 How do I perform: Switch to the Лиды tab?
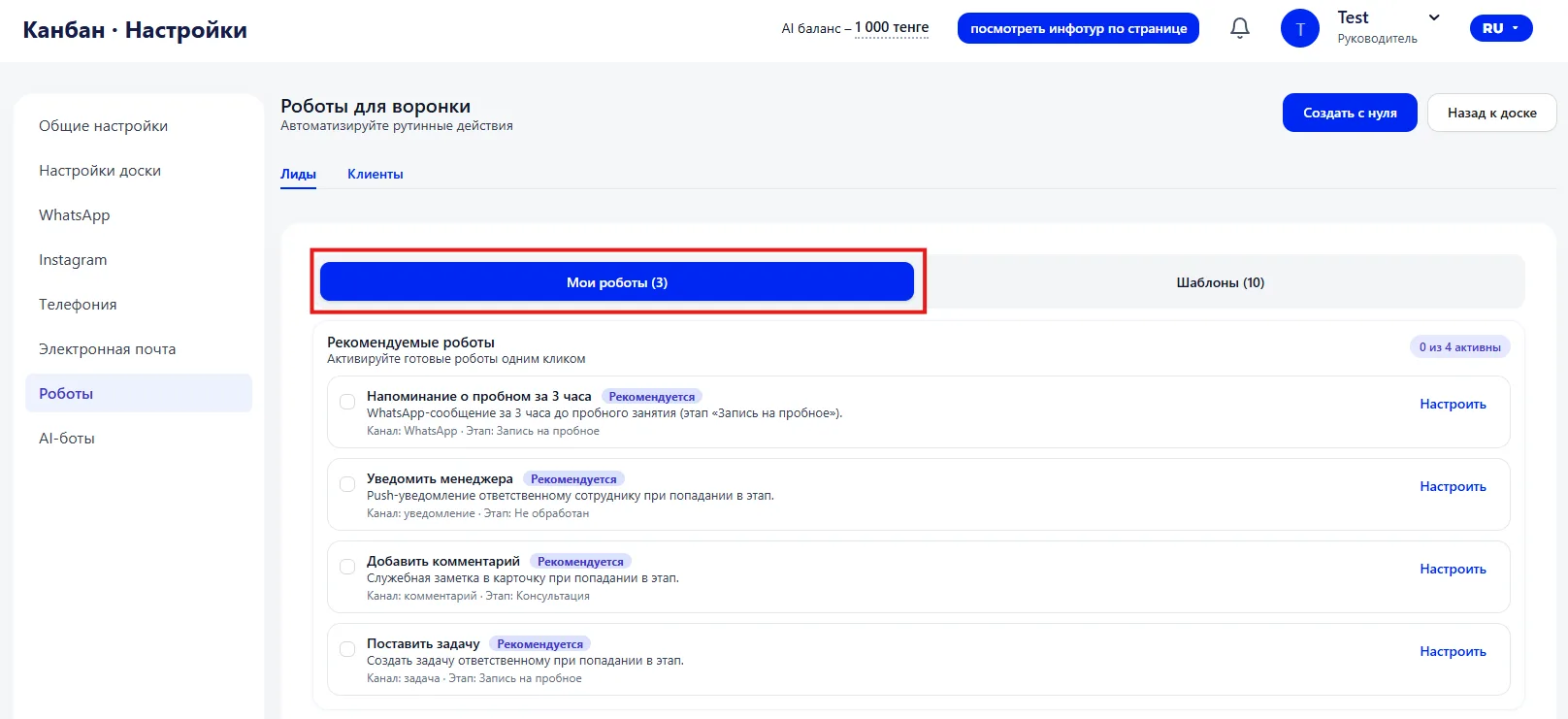298,174
